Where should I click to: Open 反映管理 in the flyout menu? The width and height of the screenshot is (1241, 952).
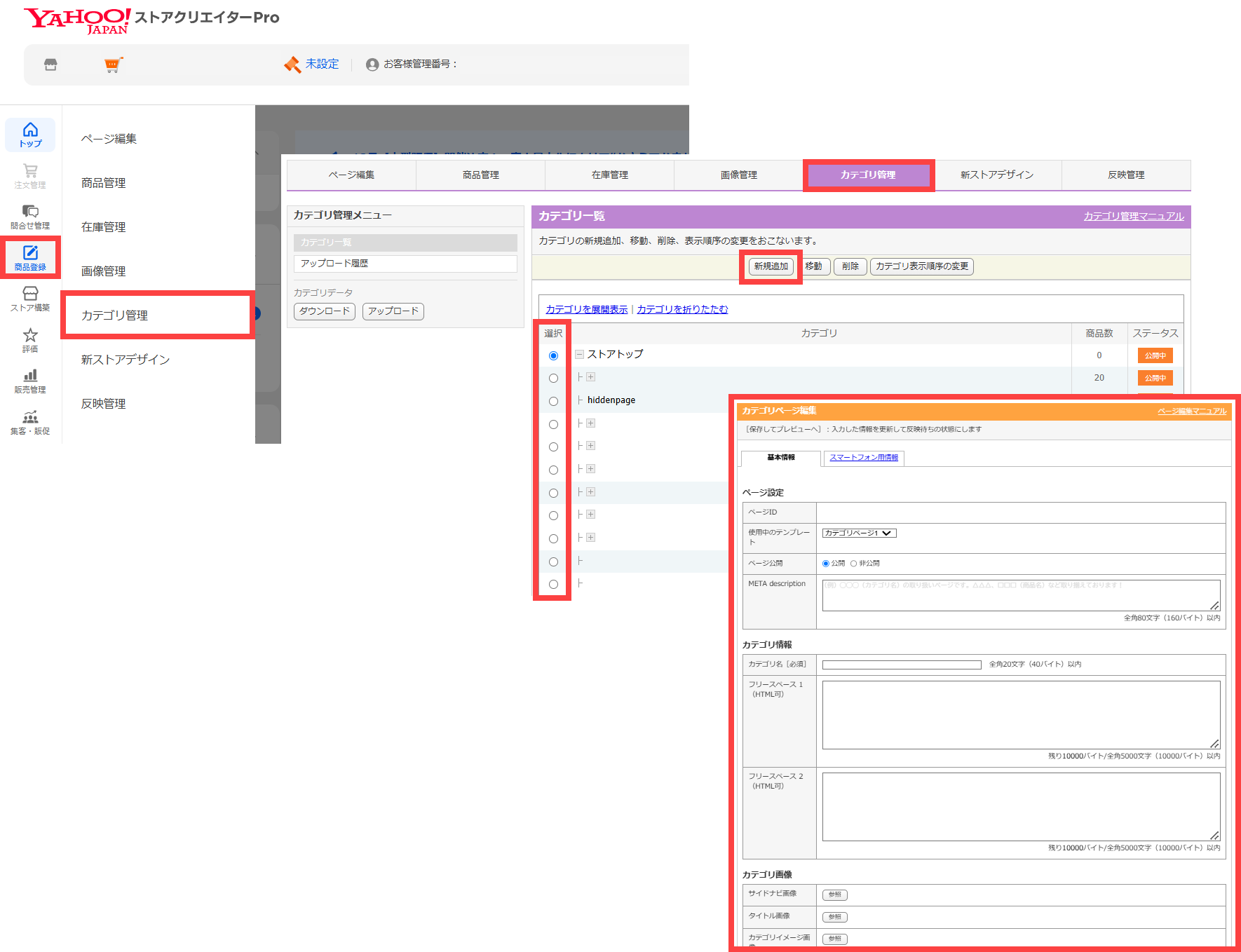(103, 404)
